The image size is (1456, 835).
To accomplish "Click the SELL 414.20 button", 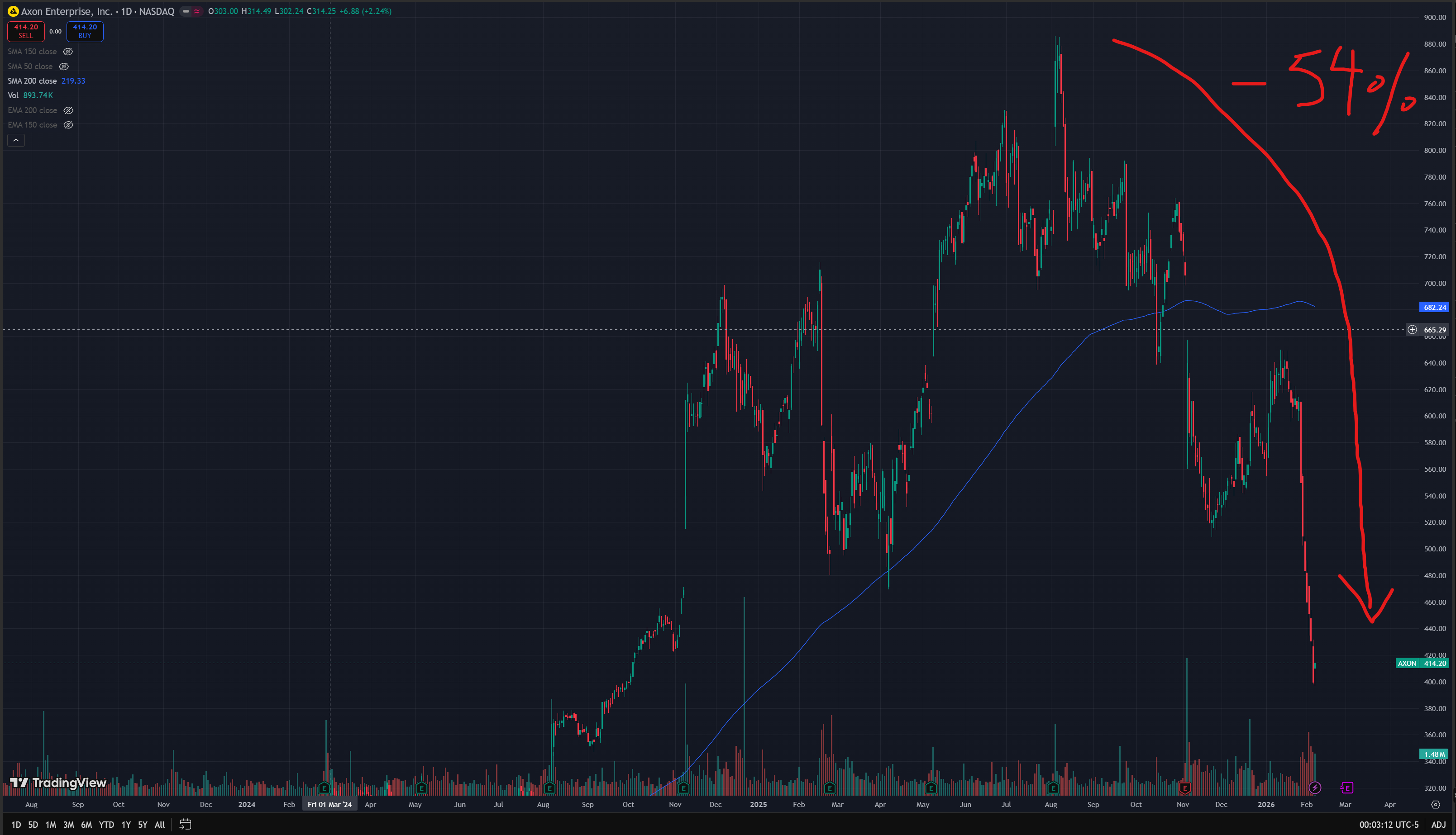I will (x=26, y=31).
